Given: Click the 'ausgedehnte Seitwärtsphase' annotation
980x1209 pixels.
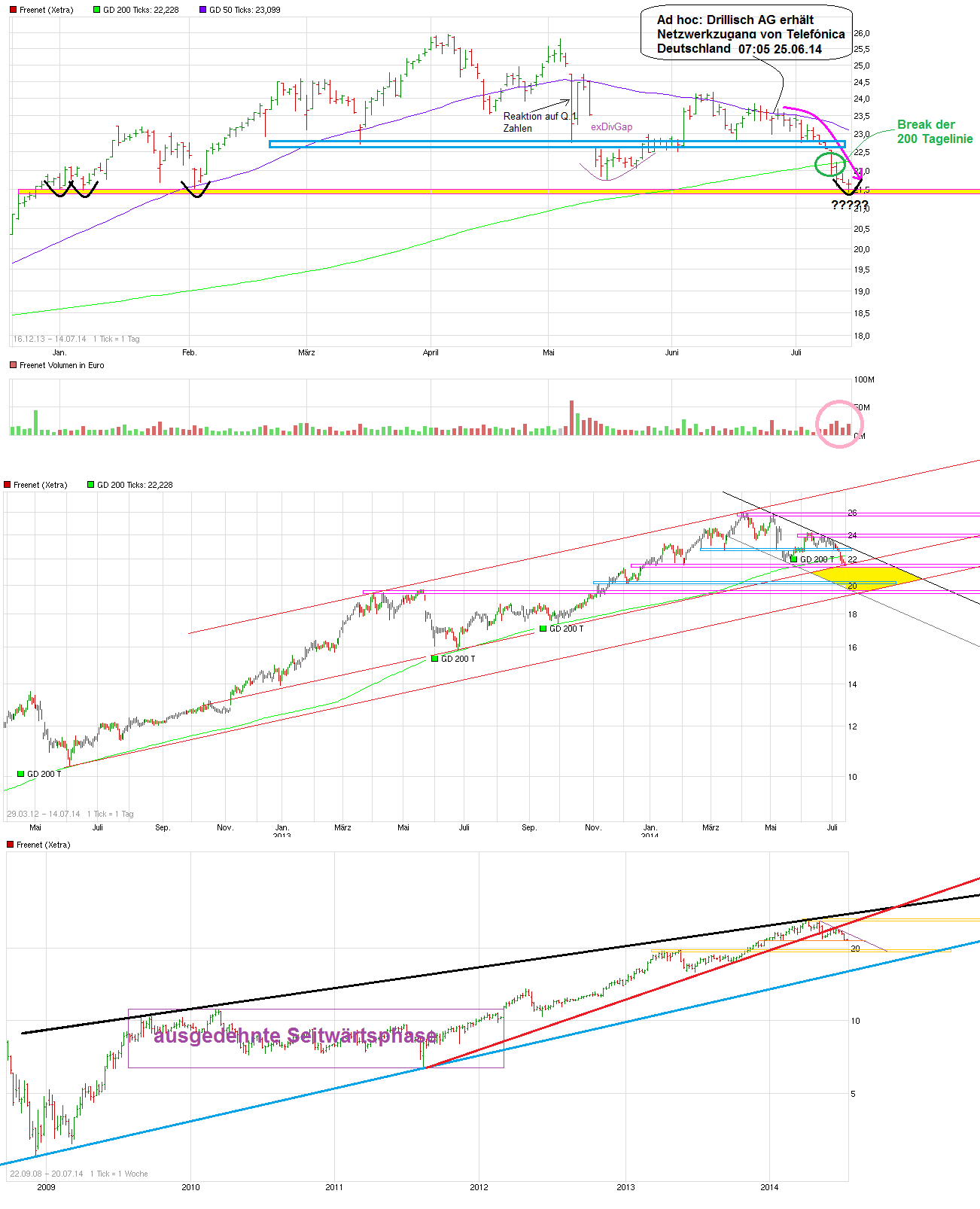Looking at the screenshot, I should tap(295, 1036).
